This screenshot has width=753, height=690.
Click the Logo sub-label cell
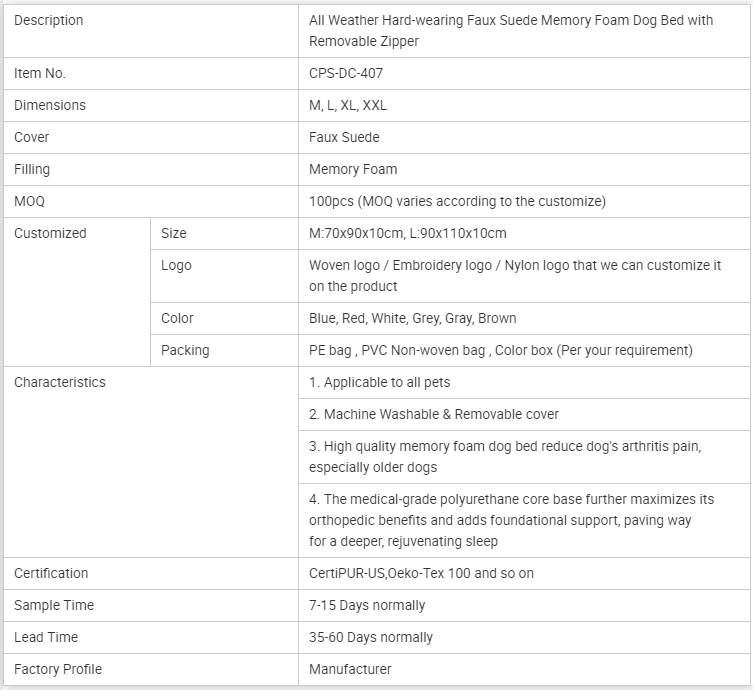pyautogui.click(x=176, y=265)
